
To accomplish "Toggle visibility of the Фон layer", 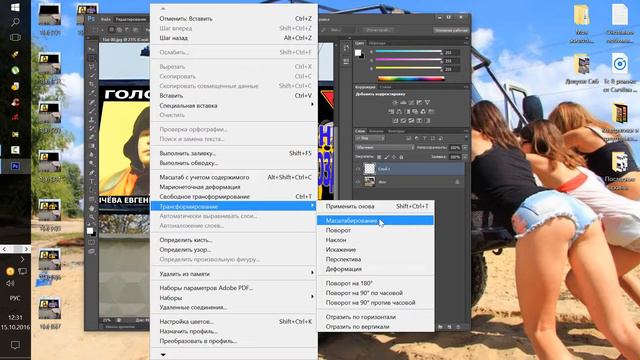I will tap(358, 182).
